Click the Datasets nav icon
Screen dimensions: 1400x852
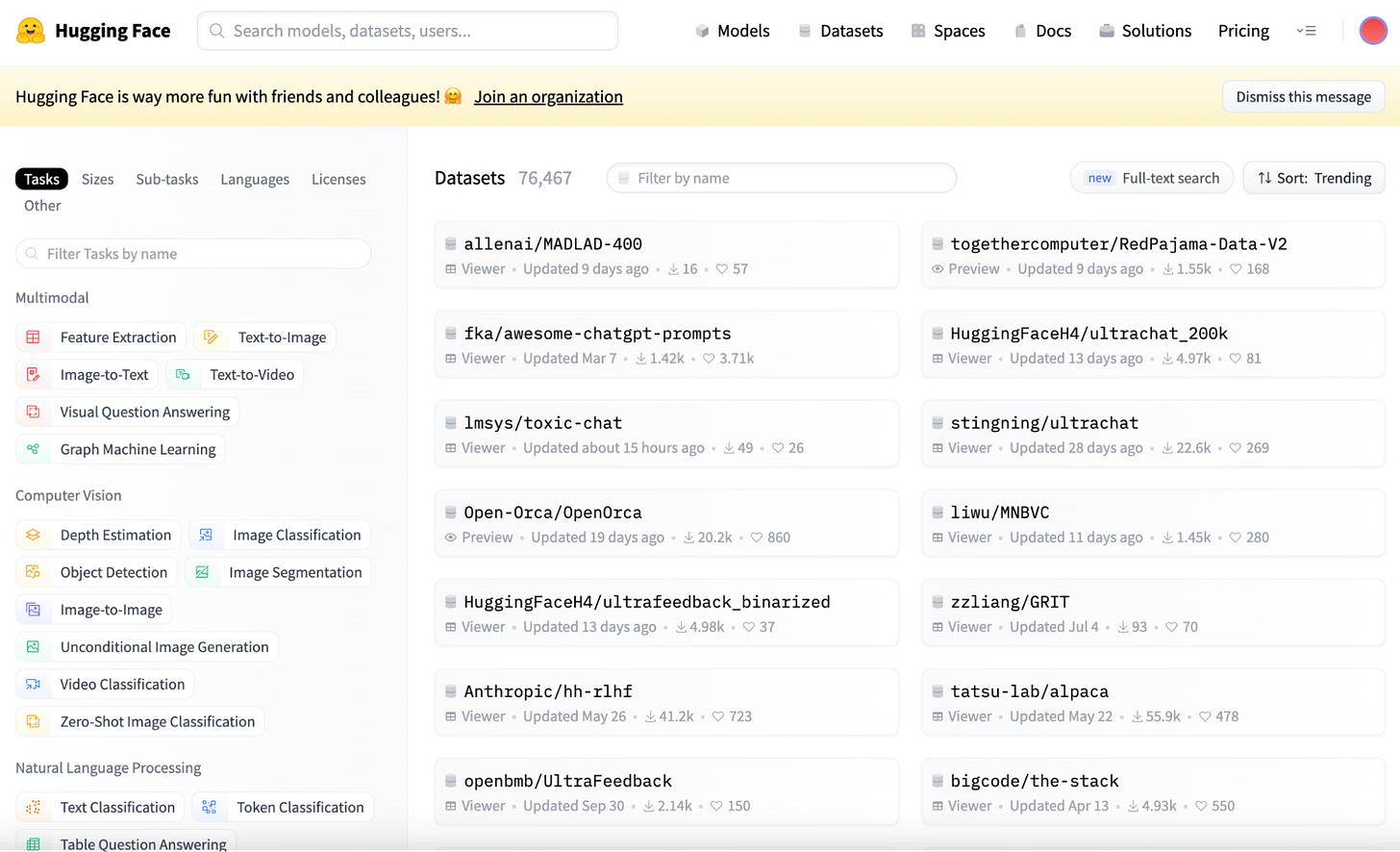[x=805, y=31]
